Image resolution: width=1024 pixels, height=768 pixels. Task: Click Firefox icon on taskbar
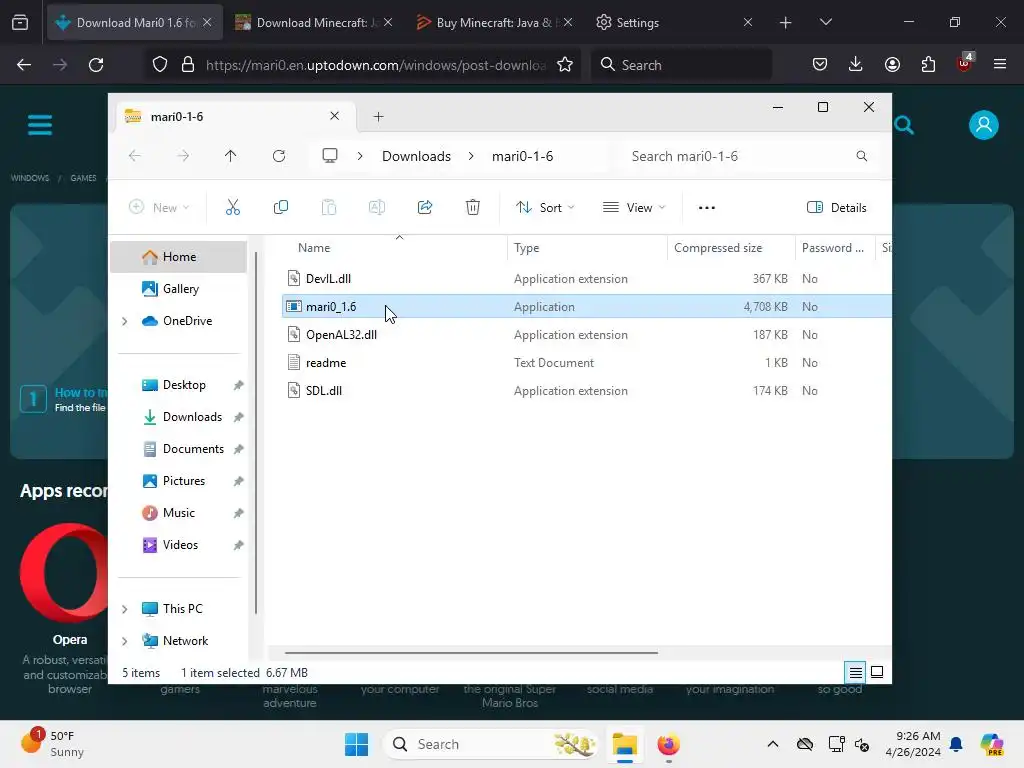click(668, 744)
